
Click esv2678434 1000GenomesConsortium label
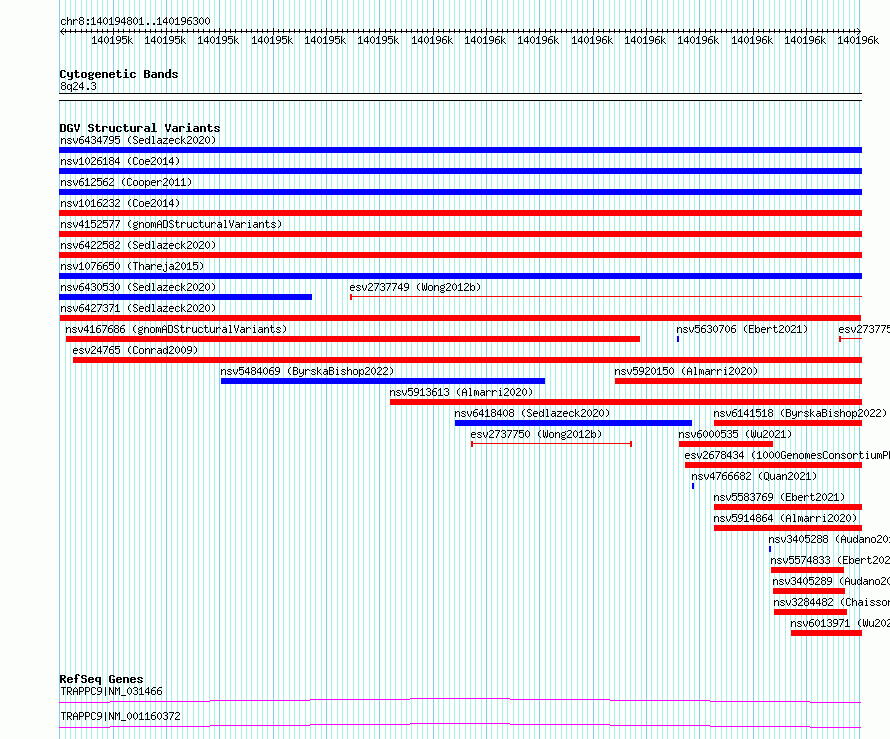(787, 455)
